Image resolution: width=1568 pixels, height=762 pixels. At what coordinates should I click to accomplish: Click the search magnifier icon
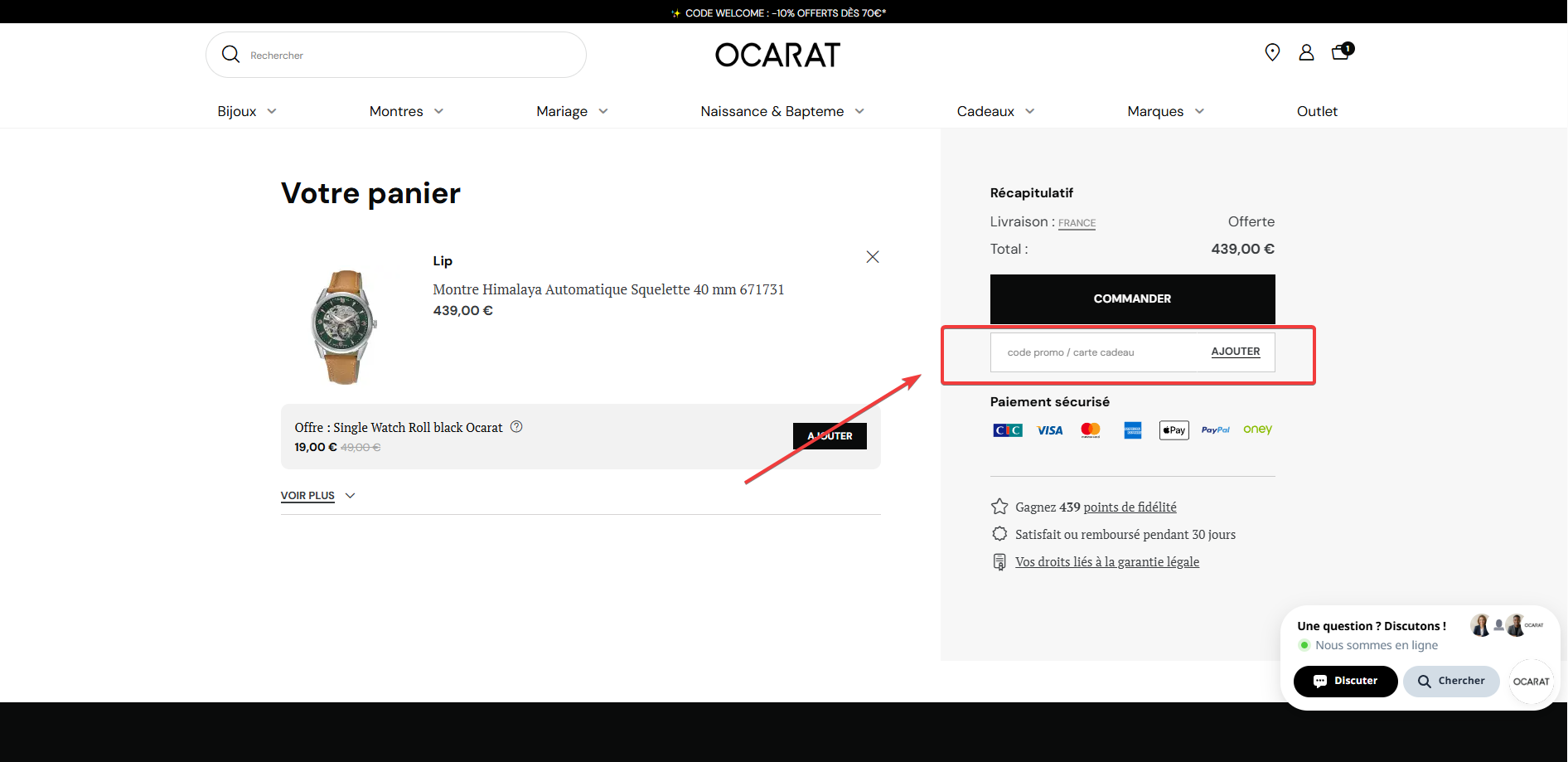pyautogui.click(x=231, y=55)
